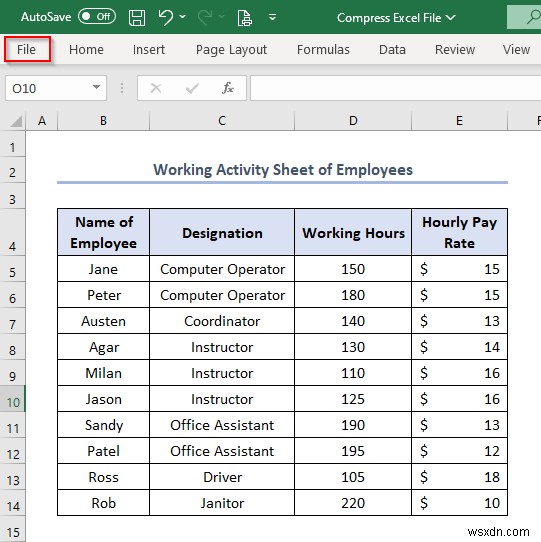
Task: Click the Undo arrow icon
Action: (x=166, y=17)
